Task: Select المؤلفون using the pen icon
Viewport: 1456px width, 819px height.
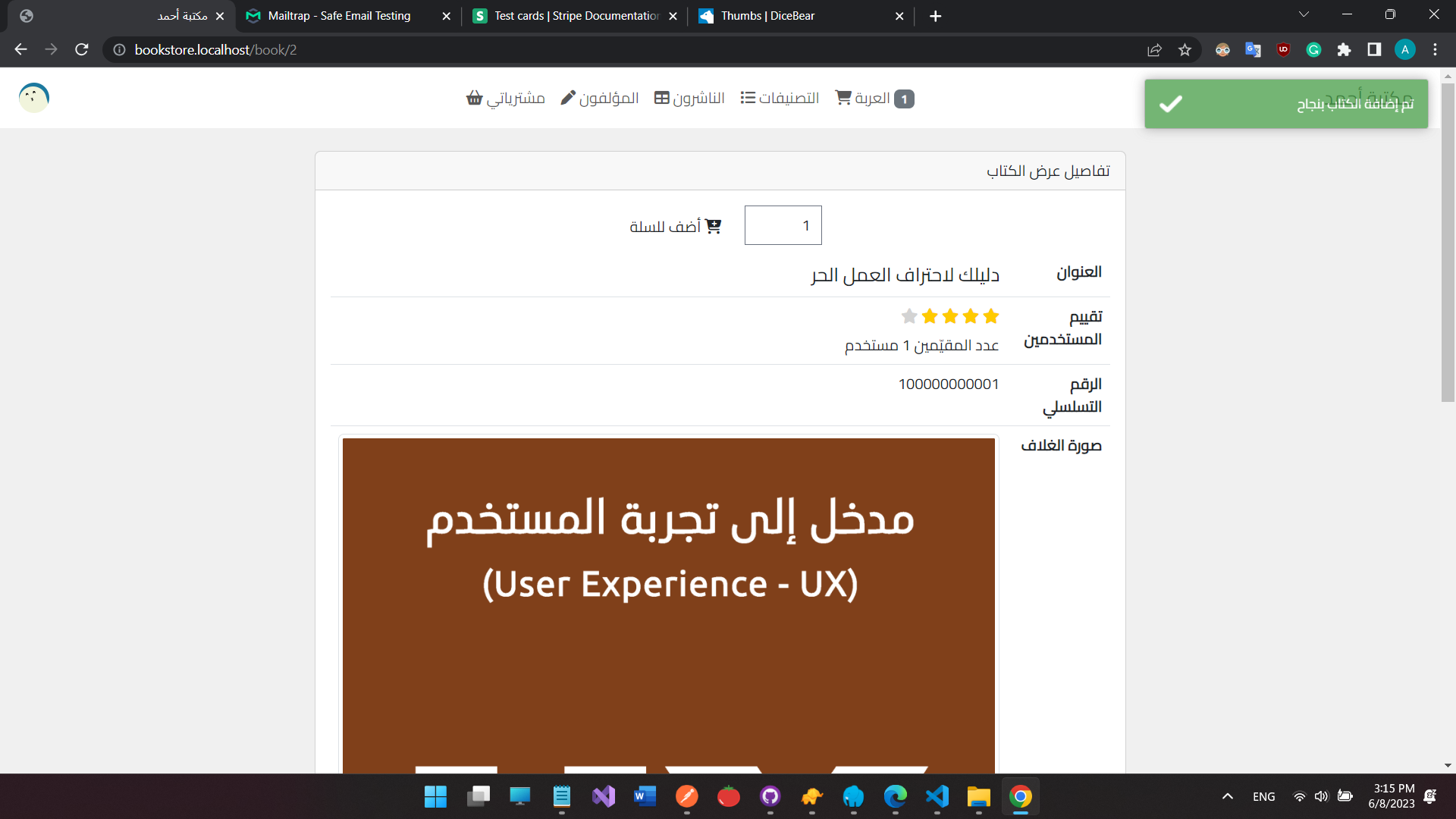Action: (566, 98)
